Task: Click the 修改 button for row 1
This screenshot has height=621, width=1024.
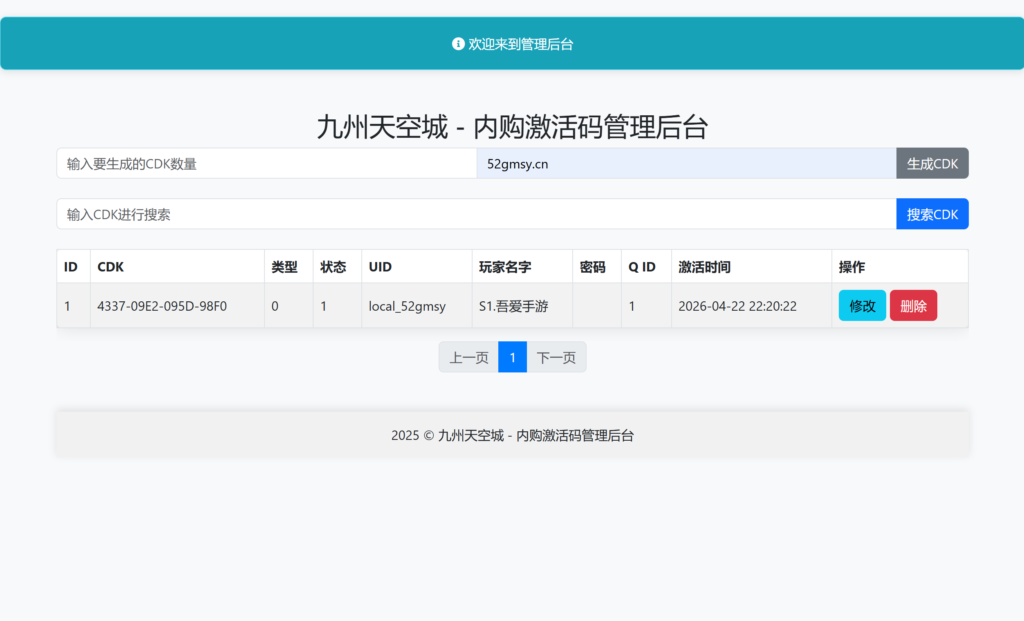Action: coord(862,306)
